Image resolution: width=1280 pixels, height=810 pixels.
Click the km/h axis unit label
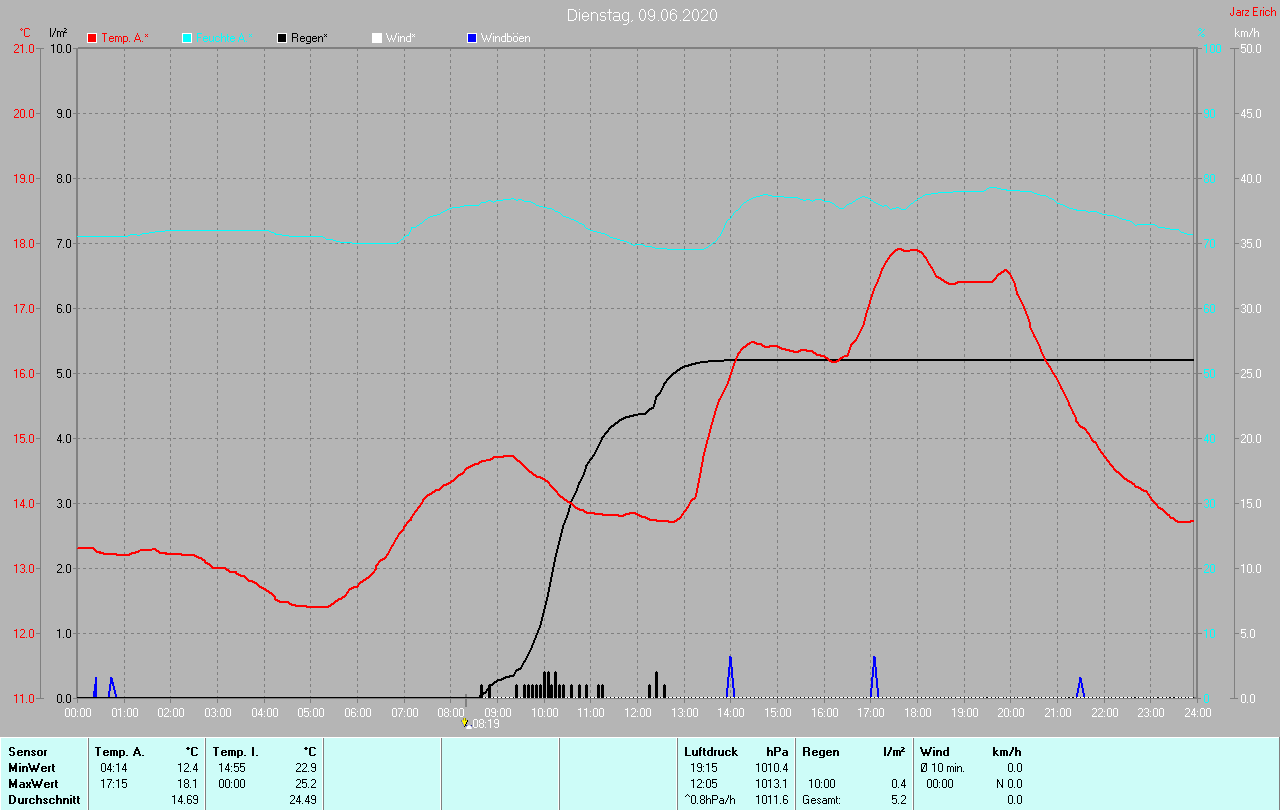(1246, 33)
